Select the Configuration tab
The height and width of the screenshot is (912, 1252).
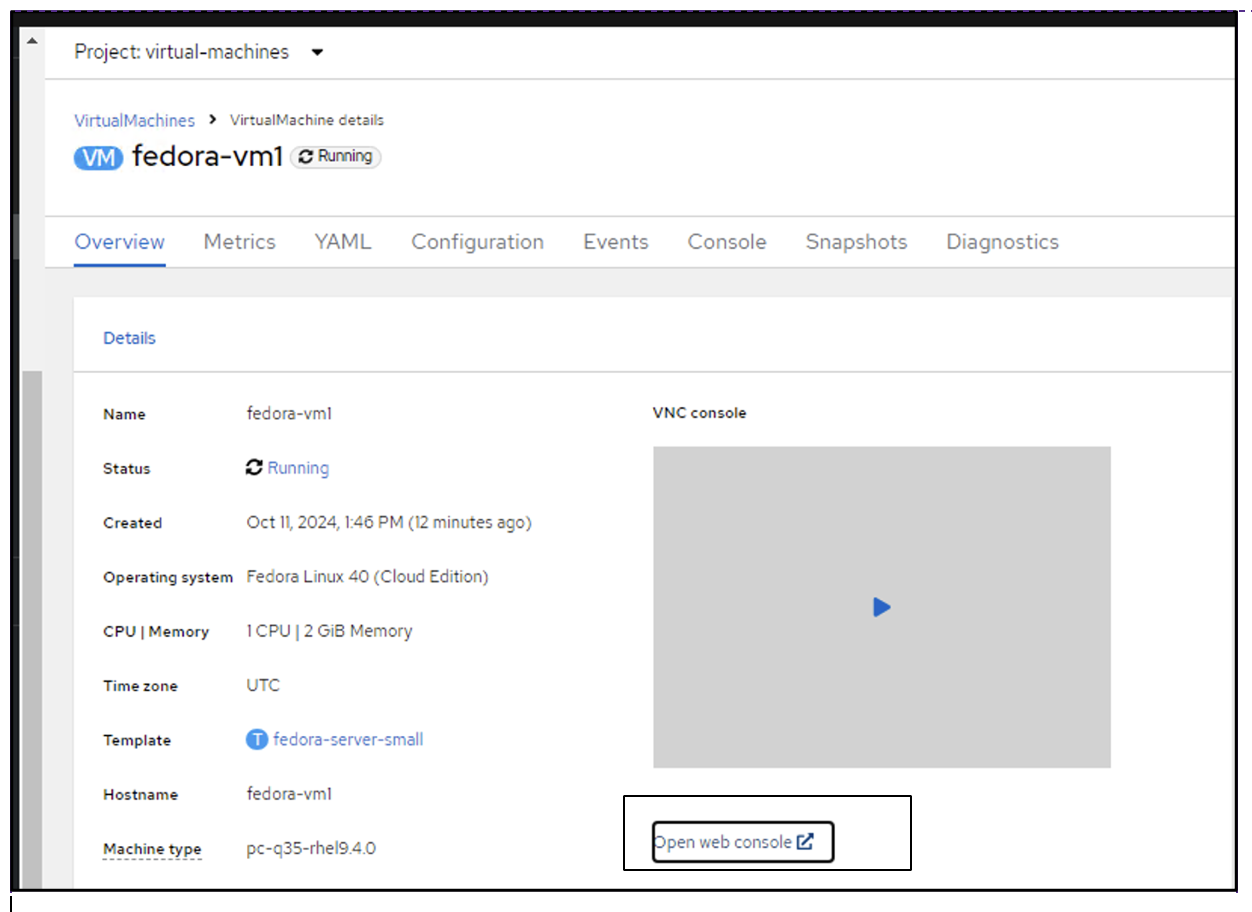coord(477,241)
